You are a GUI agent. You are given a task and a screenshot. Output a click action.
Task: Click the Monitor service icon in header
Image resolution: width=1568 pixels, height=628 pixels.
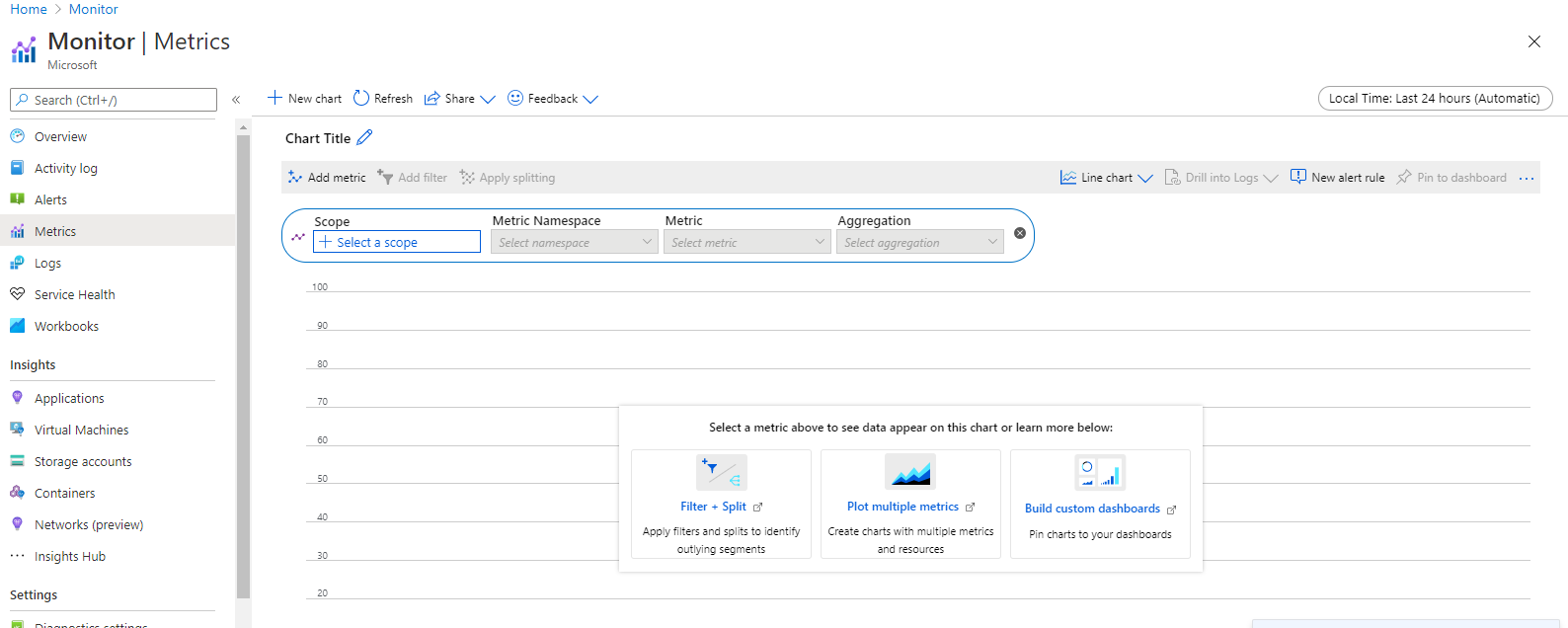tap(24, 49)
